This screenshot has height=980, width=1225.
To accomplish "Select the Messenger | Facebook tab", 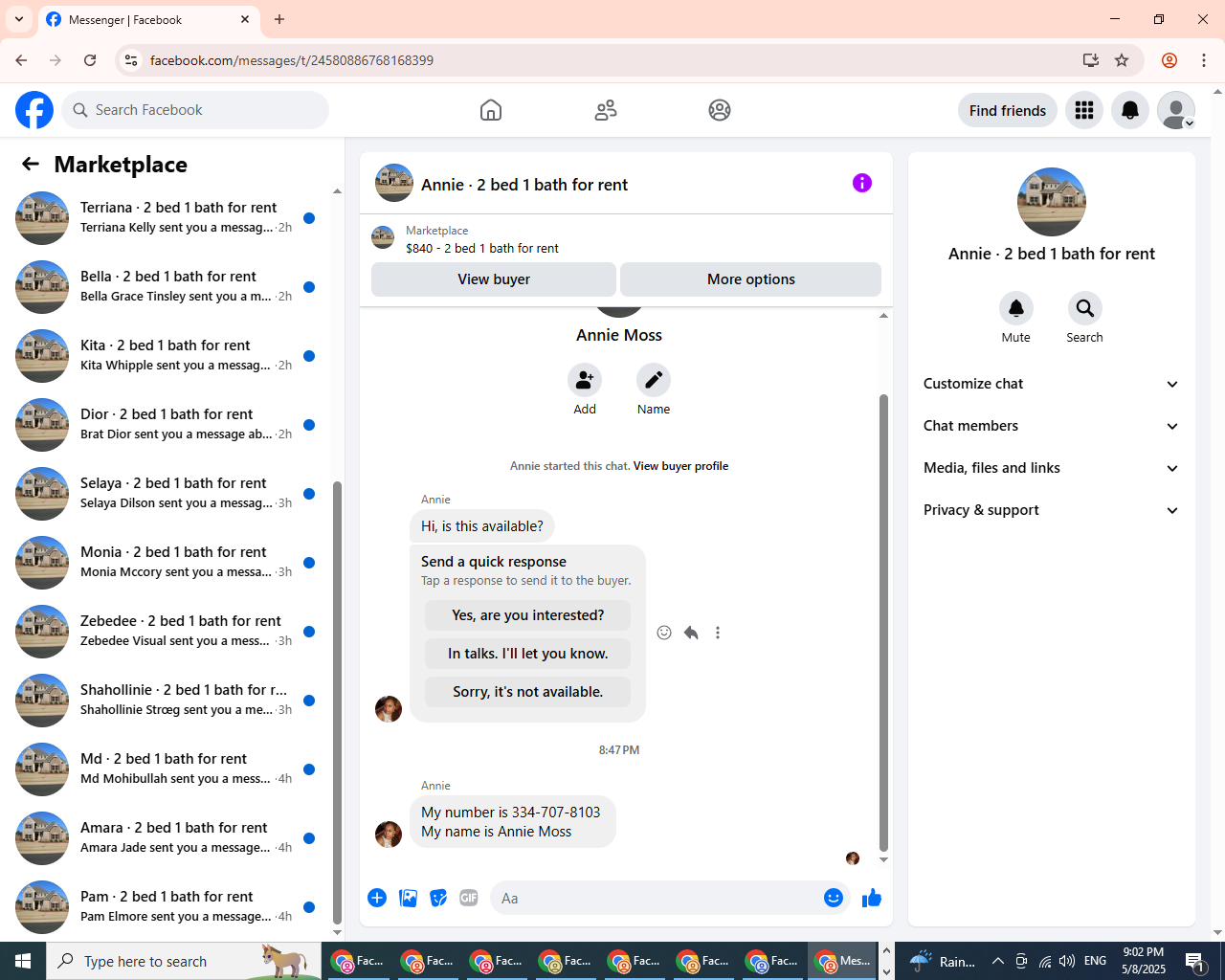I will (x=148, y=20).
